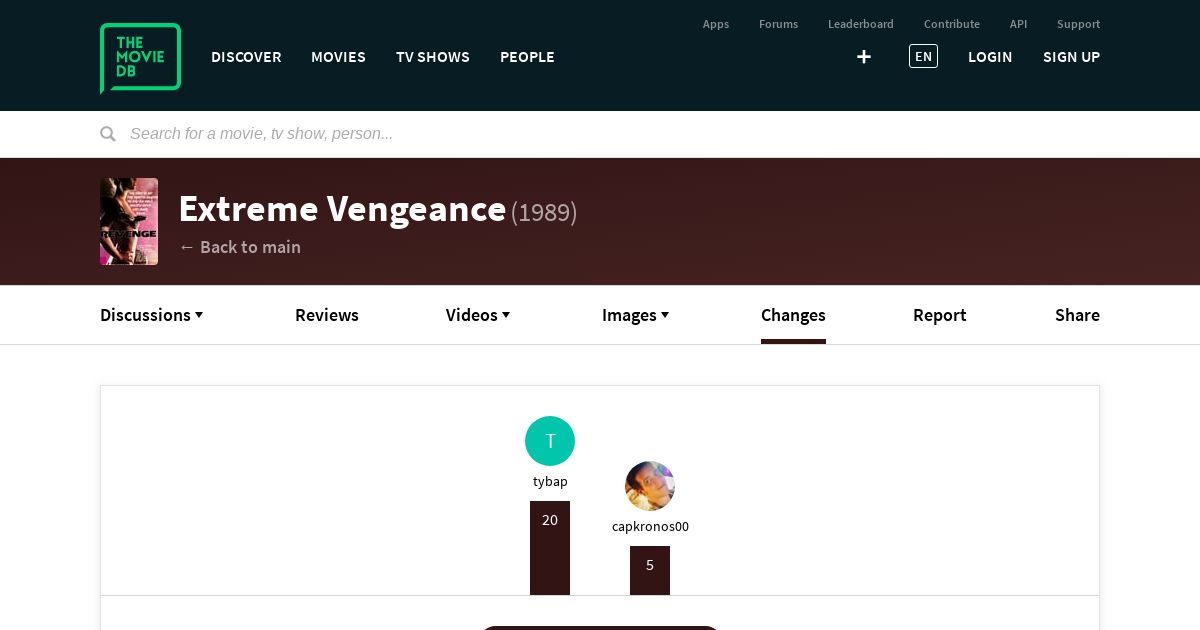Click the Sign Up link

click(1071, 57)
